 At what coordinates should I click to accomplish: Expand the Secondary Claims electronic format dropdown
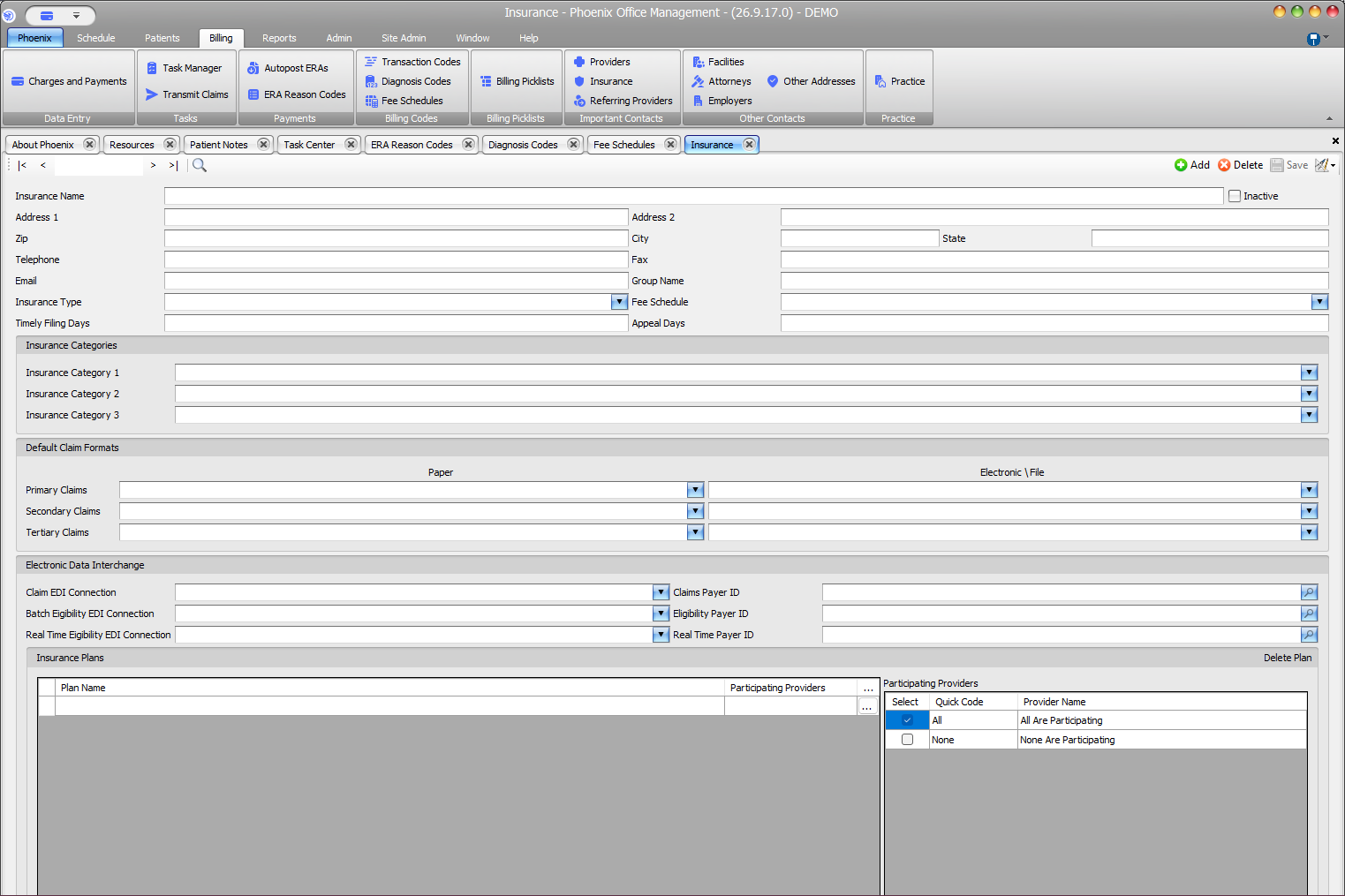click(1309, 511)
